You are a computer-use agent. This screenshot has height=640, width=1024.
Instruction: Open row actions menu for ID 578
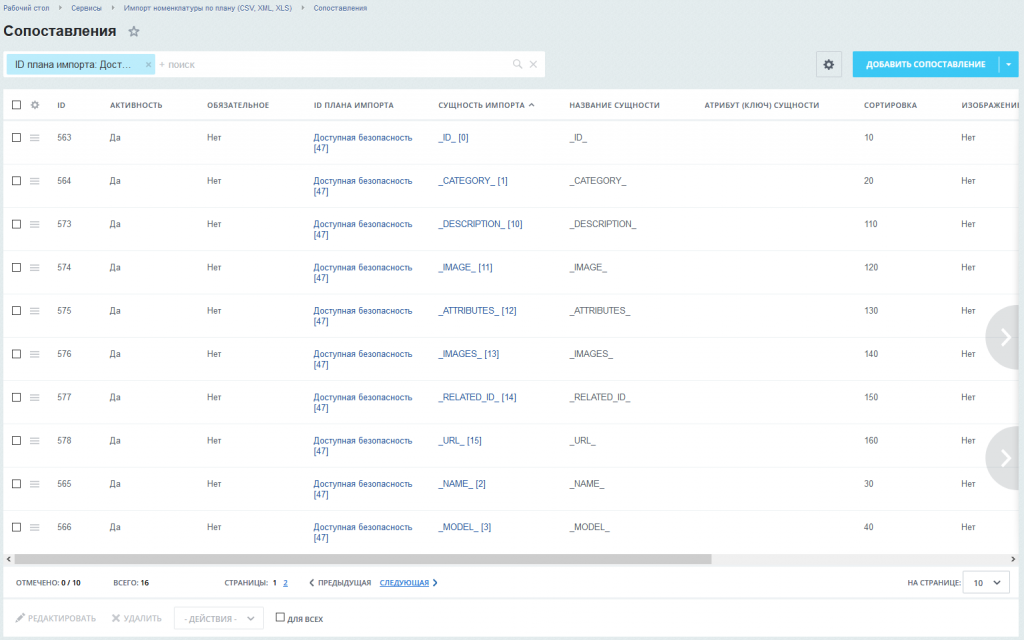[x=35, y=441]
